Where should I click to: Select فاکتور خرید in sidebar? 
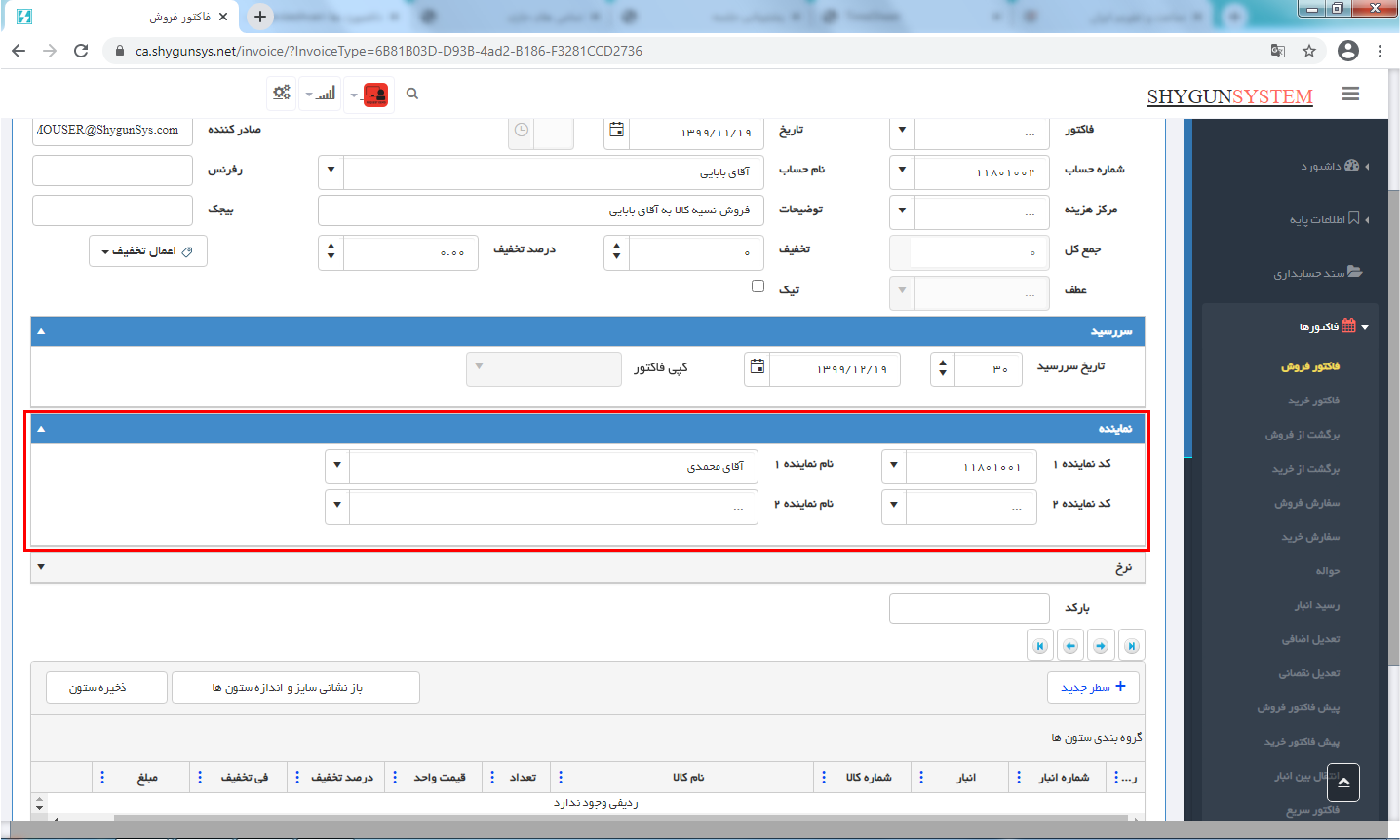tap(1313, 401)
